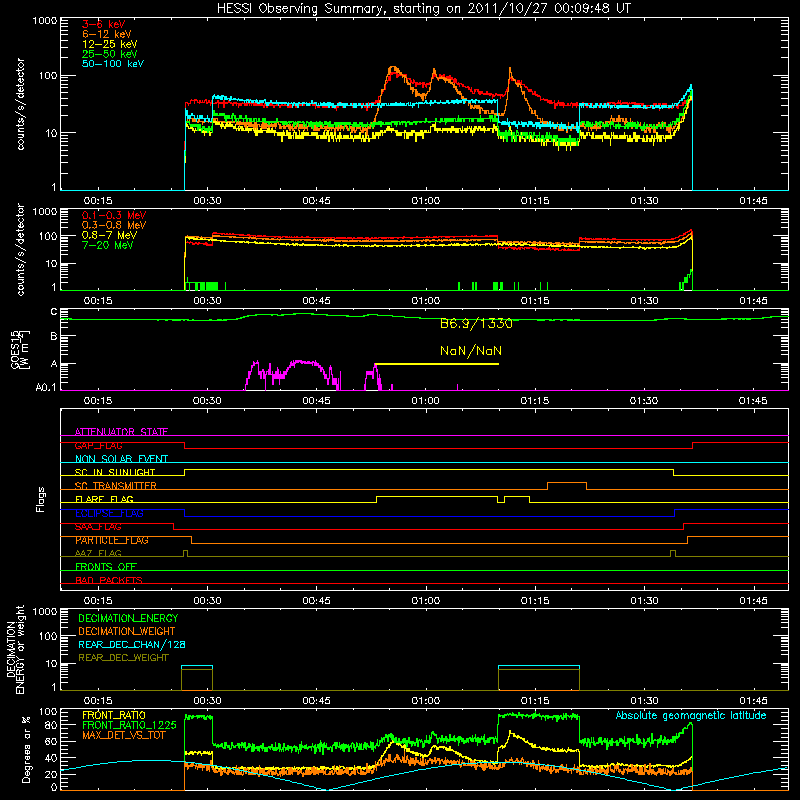Click the C tick label on GOES axis

pos(54,312)
